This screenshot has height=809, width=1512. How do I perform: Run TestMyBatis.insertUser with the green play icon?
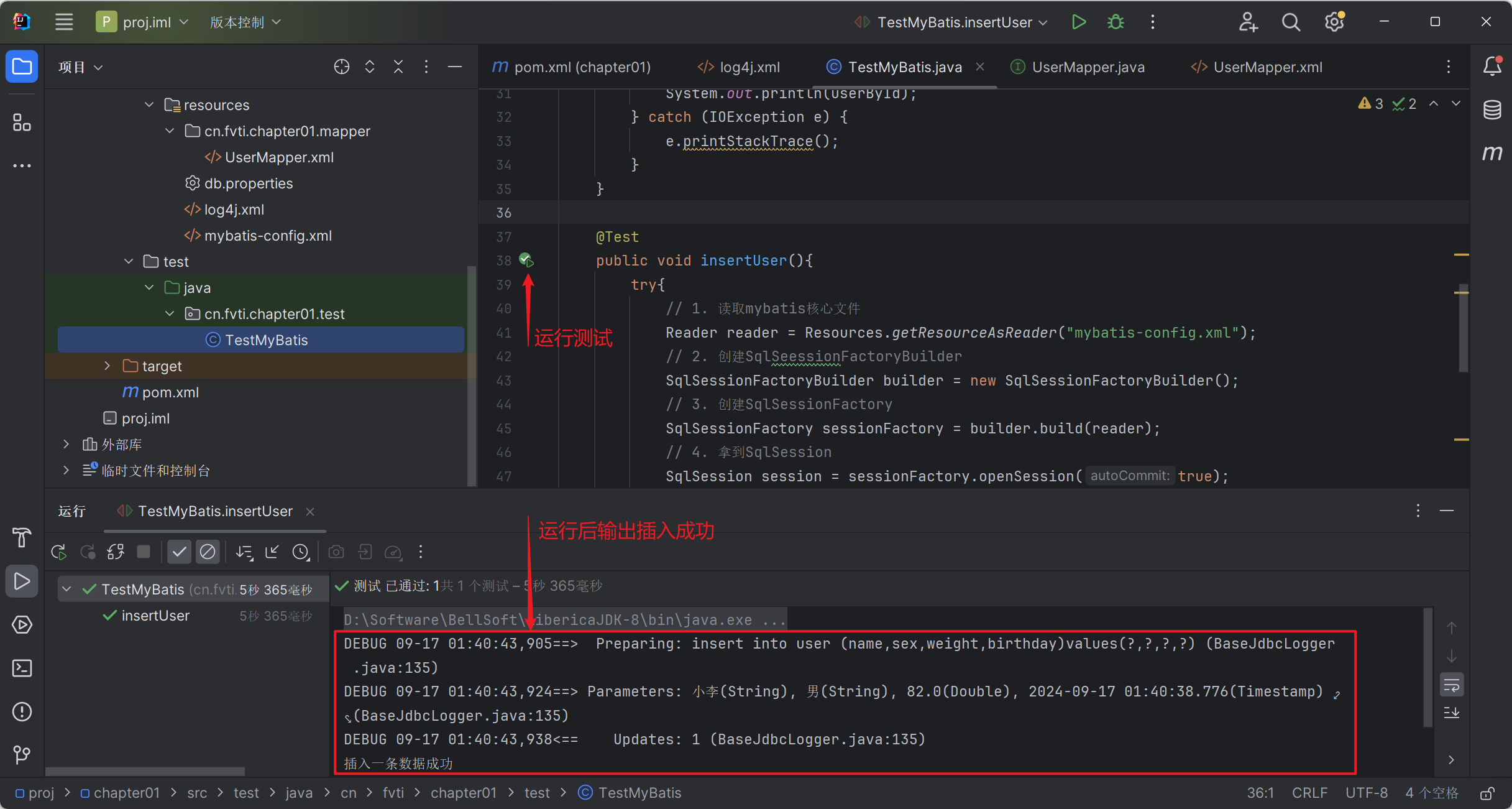[1079, 22]
